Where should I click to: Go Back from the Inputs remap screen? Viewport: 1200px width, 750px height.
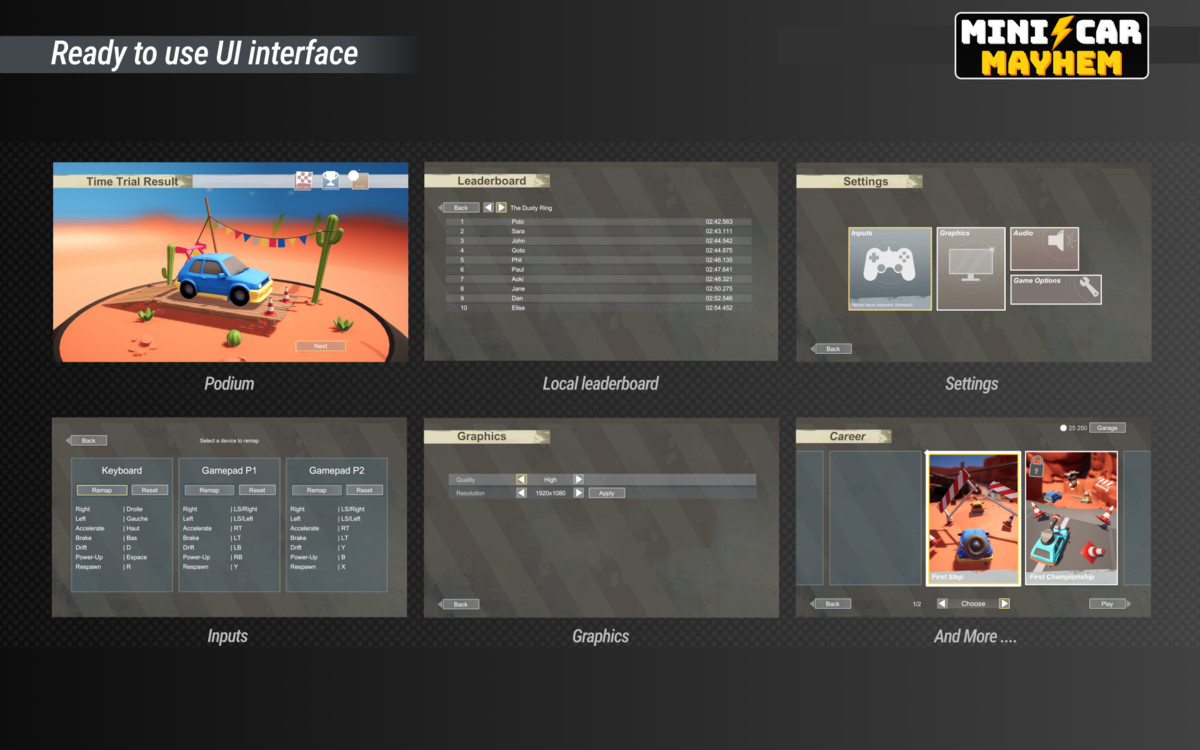(x=87, y=441)
